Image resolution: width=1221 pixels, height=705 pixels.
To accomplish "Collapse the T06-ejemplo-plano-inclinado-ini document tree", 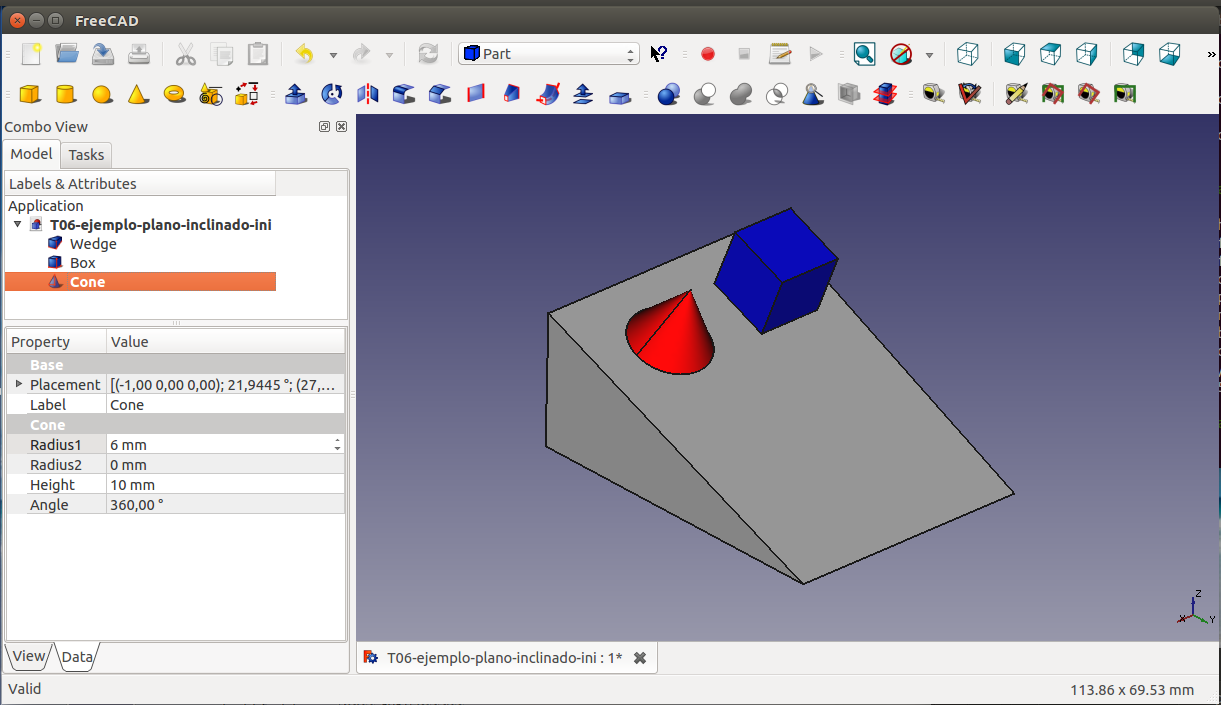I will (x=17, y=225).
